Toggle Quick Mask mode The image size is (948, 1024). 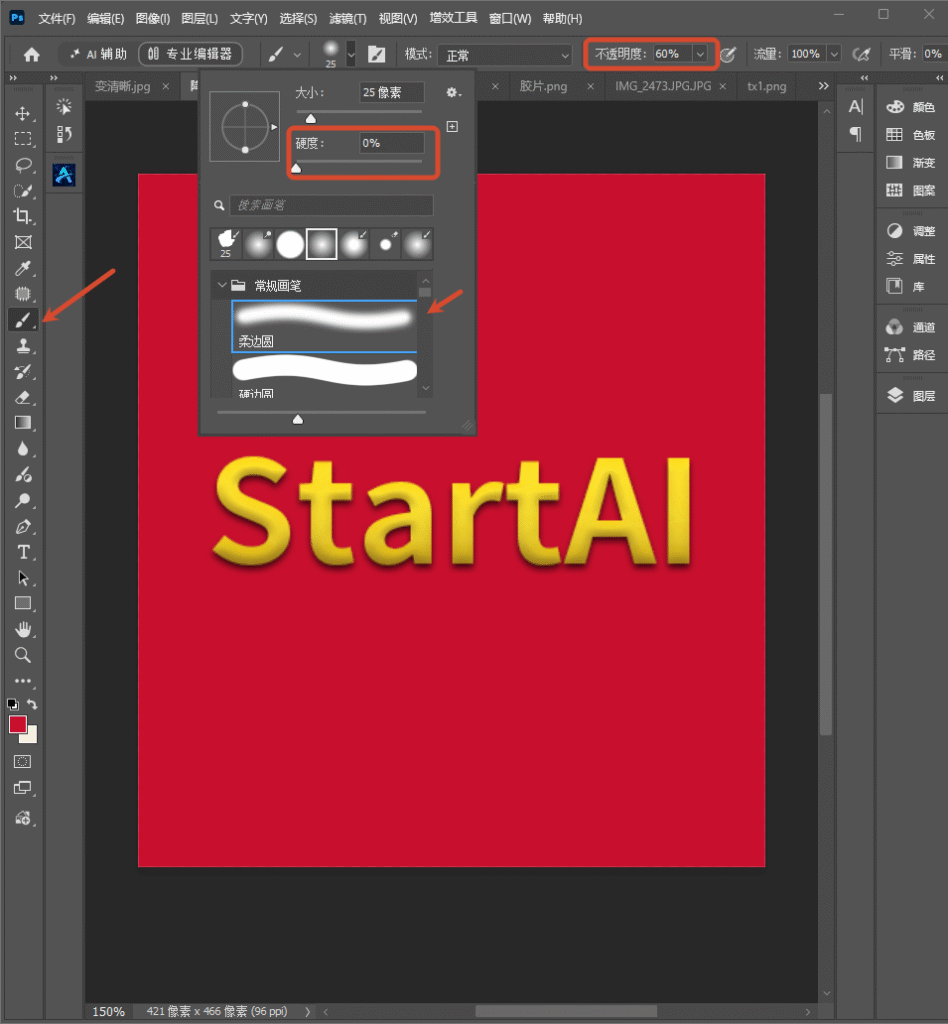23,761
